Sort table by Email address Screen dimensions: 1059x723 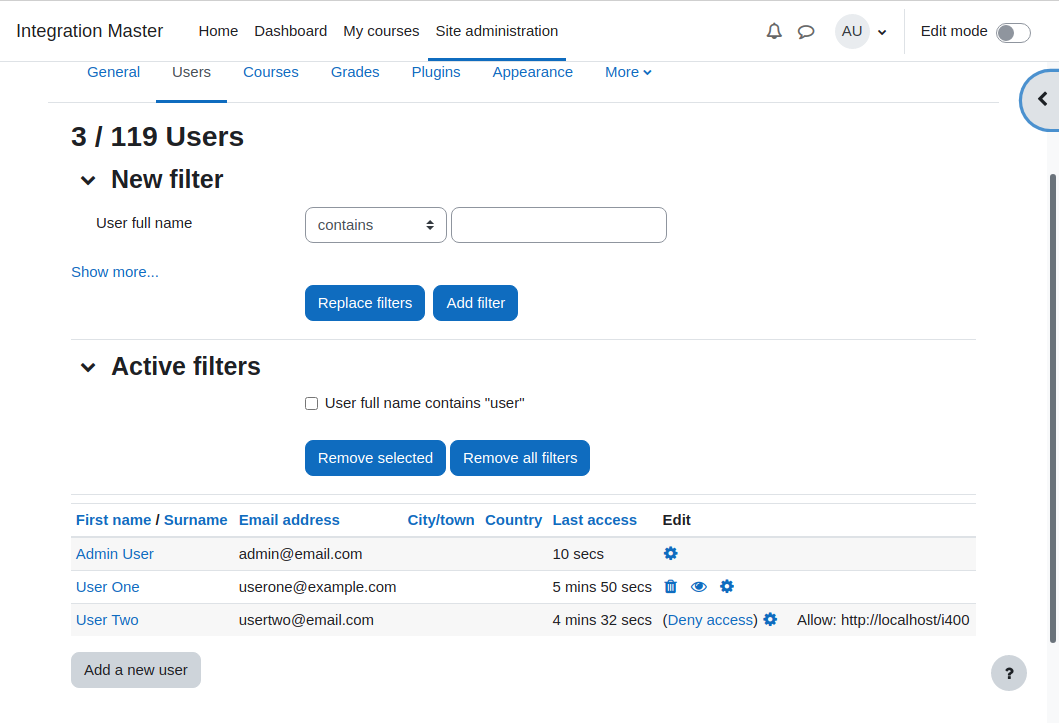289,520
